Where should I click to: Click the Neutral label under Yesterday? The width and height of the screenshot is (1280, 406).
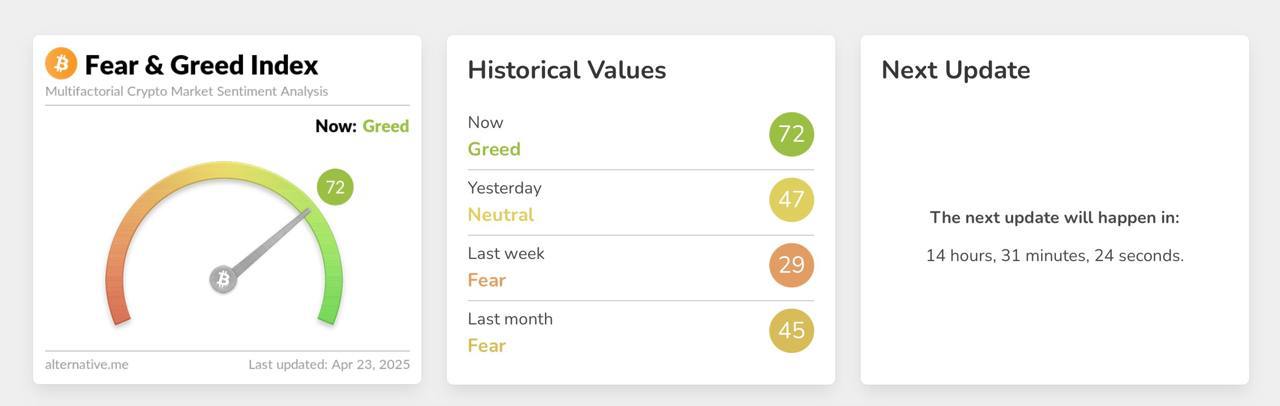pyautogui.click(x=501, y=214)
